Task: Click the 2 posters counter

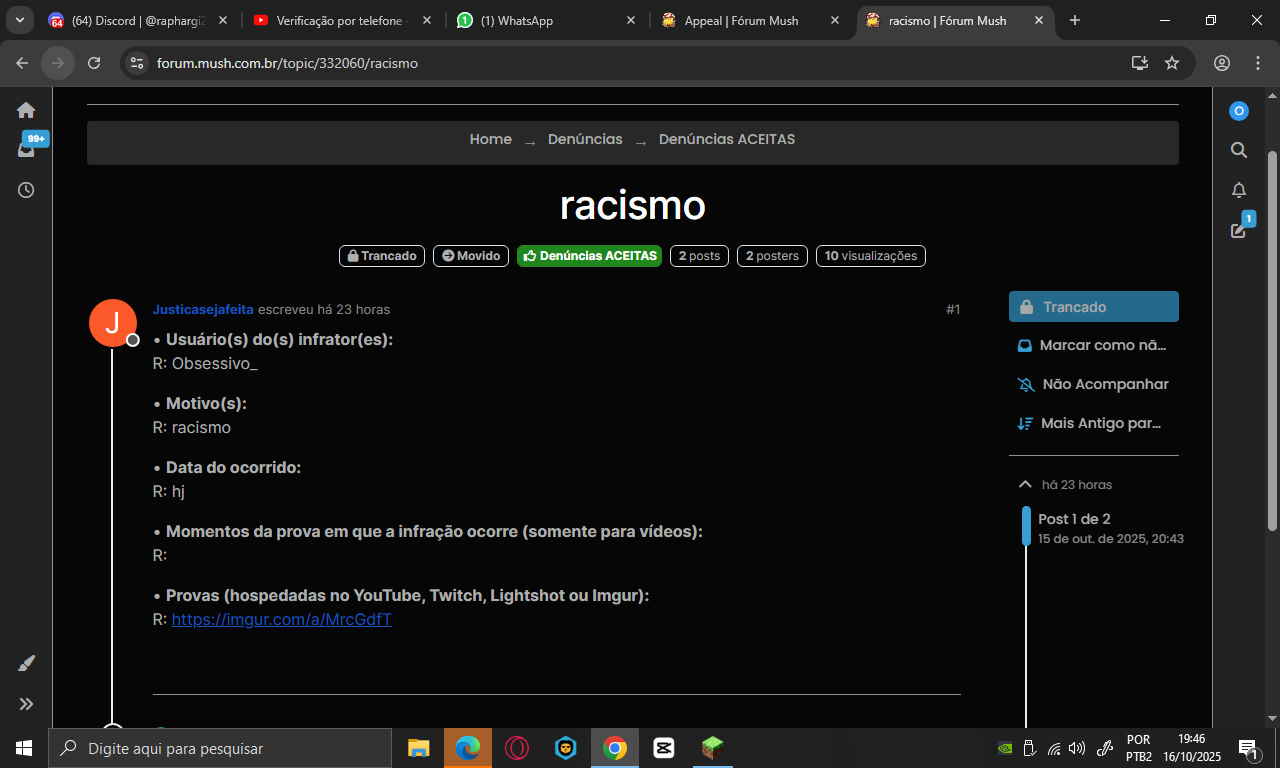Action: (x=773, y=256)
